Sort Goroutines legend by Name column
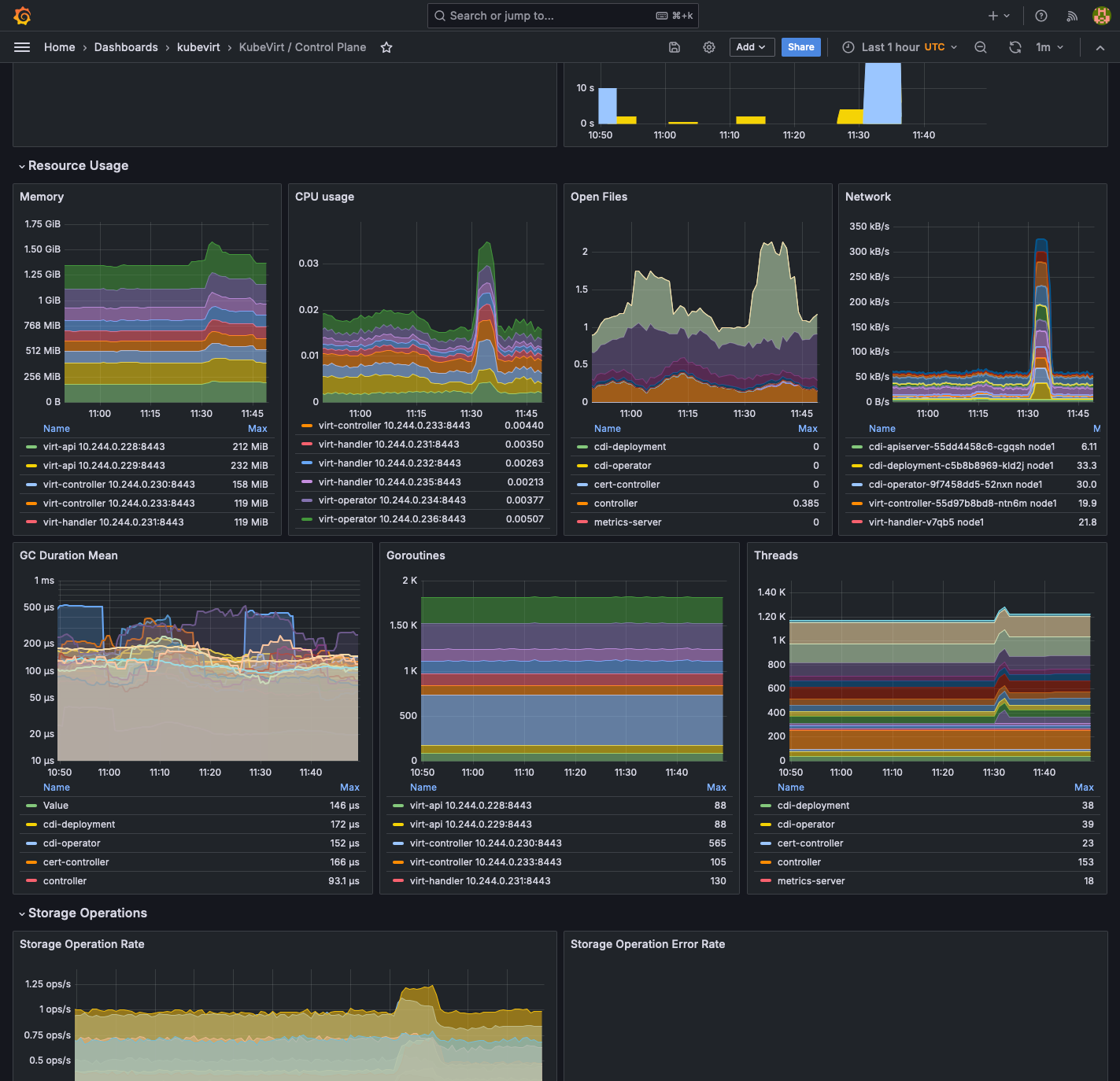 pyautogui.click(x=423, y=788)
